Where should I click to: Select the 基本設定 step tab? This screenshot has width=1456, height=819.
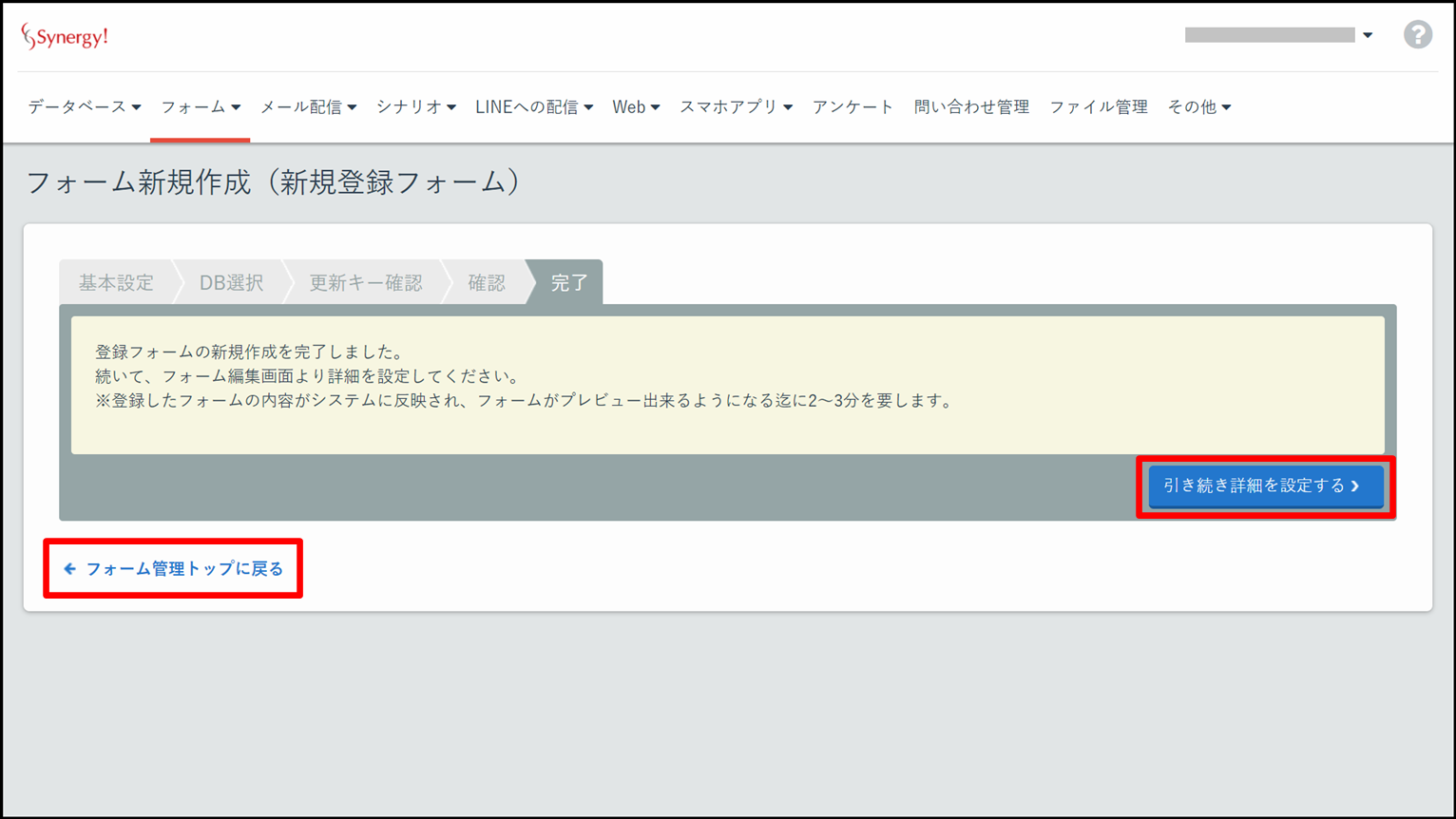[116, 283]
